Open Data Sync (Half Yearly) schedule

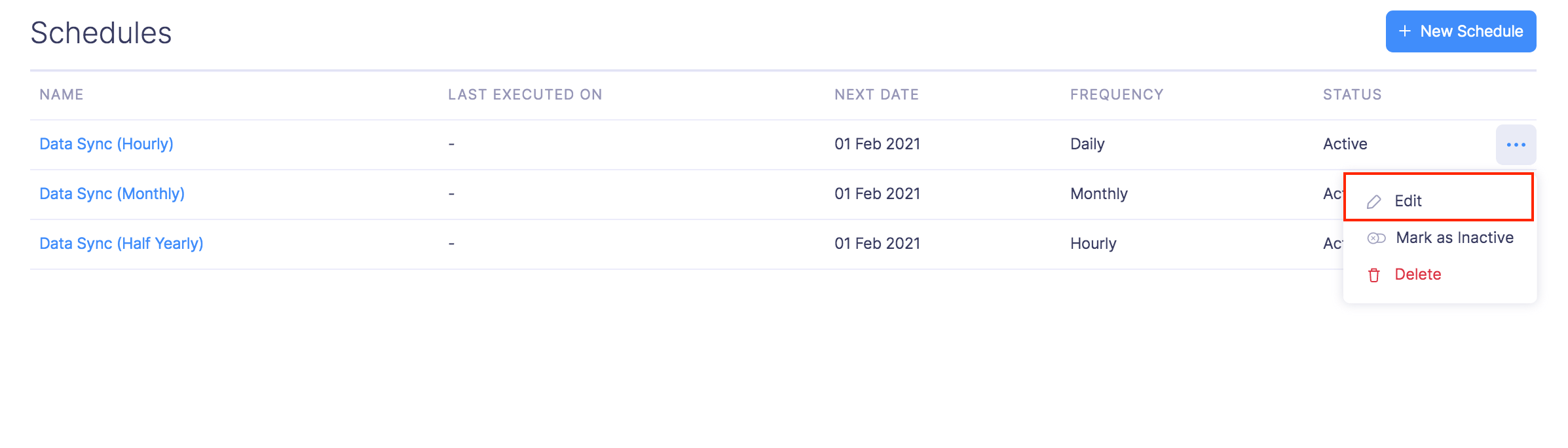(x=122, y=243)
